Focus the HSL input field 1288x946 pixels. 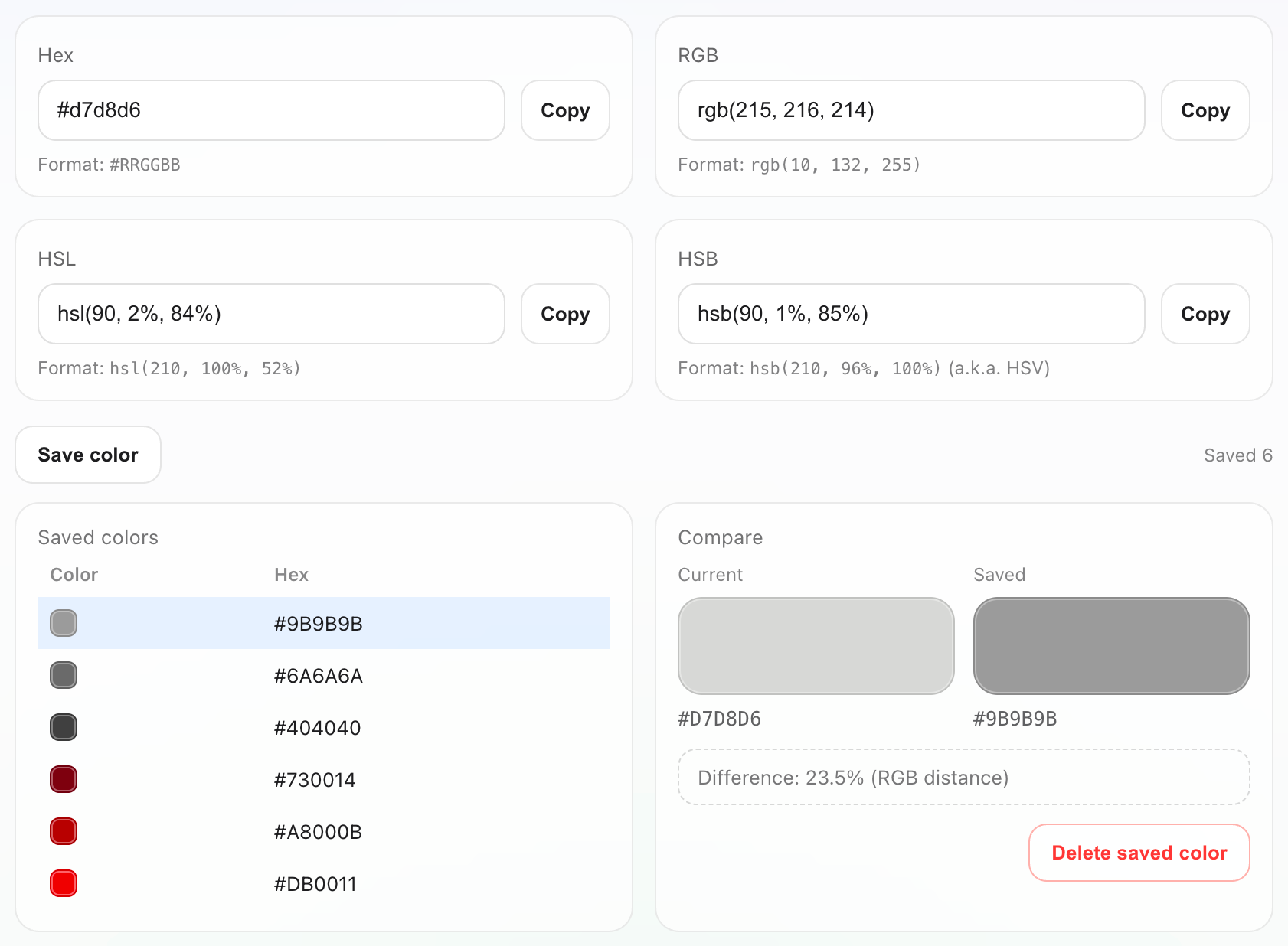pyautogui.click(x=271, y=314)
